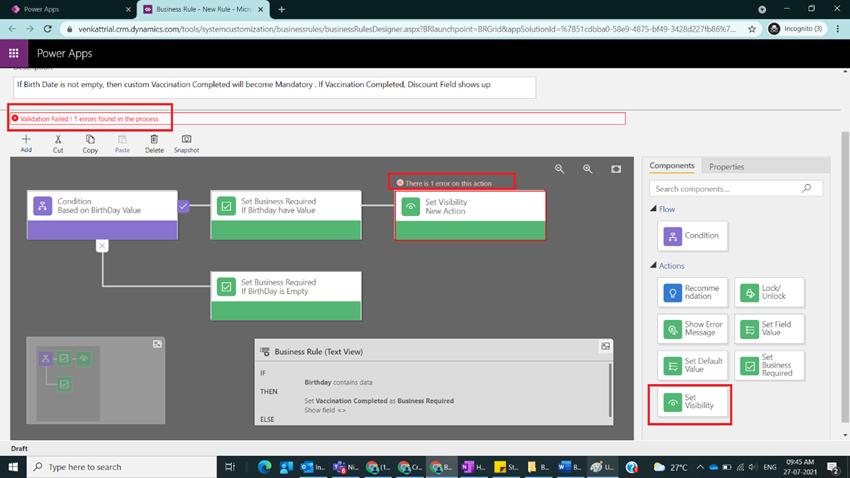Collapse the Flow section
This screenshot has width=850, height=478.
(x=653, y=209)
